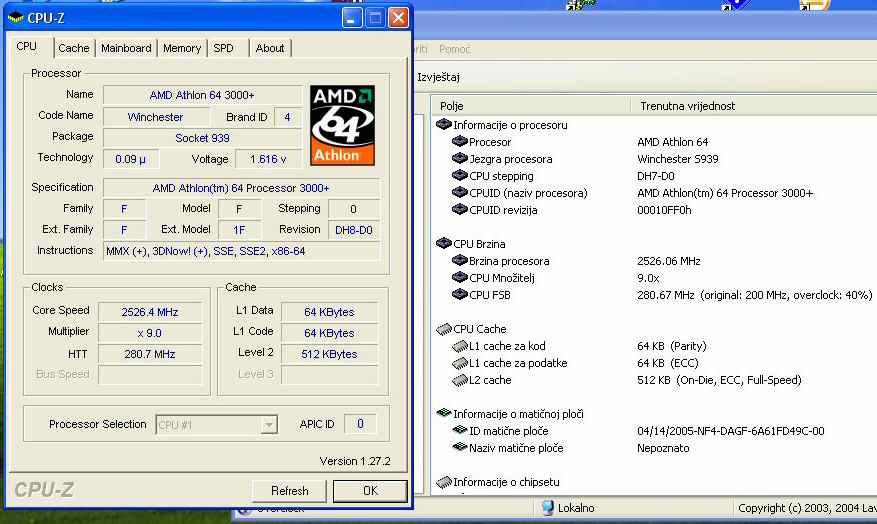The width and height of the screenshot is (877, 524).
Task: Click the CPU-Z title bar app icon
Action: tap(16, 18)
